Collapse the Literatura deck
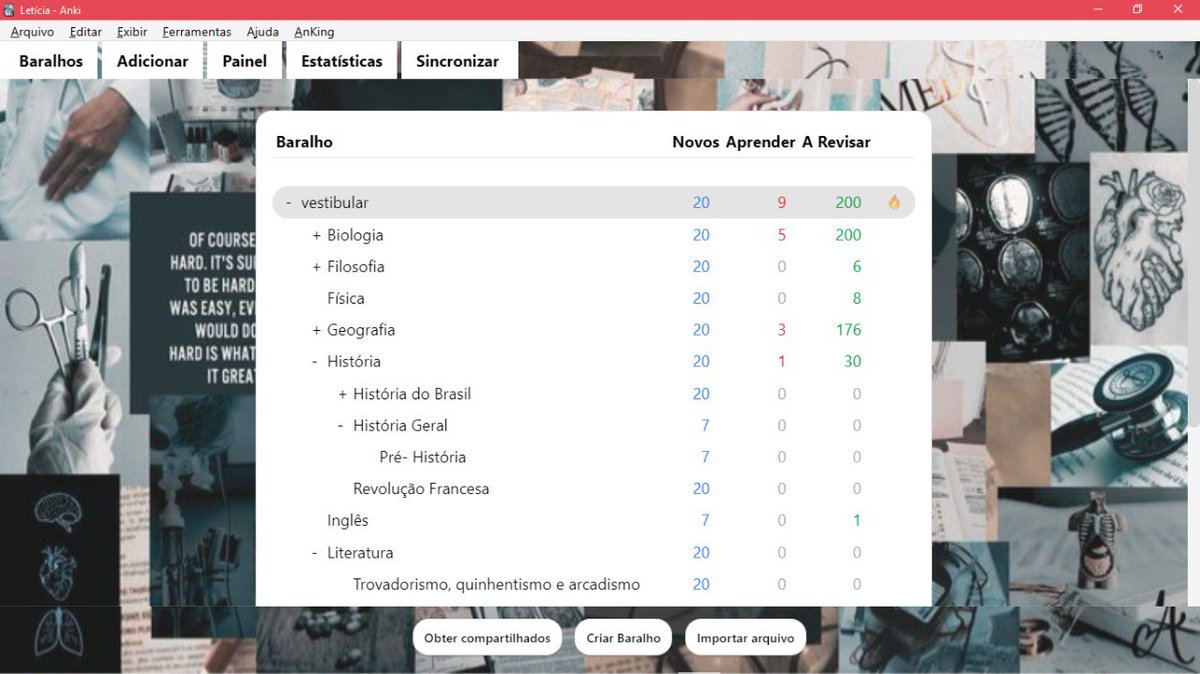Image resolution: width=1200 pixels, height=674 pixels. (315, 552)
